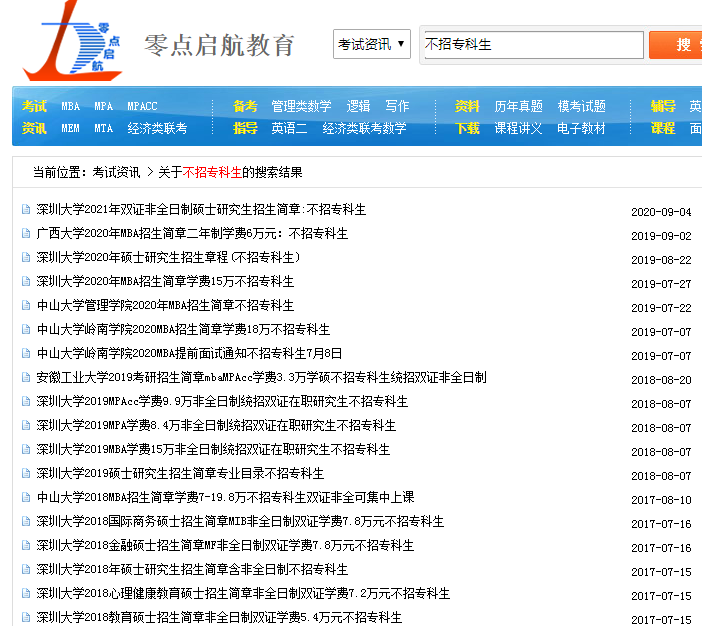This screenshot has width=702, height=626.
Task: Open 中山大学岭南学院2020MBA提前面试通知 article
Action: tap(189, 354)
